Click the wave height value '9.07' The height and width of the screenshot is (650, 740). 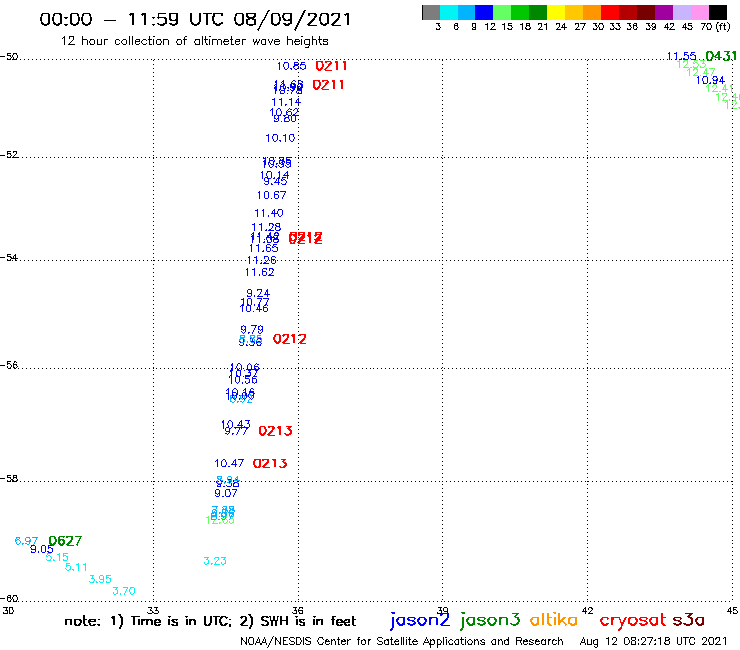coord(226,493)
